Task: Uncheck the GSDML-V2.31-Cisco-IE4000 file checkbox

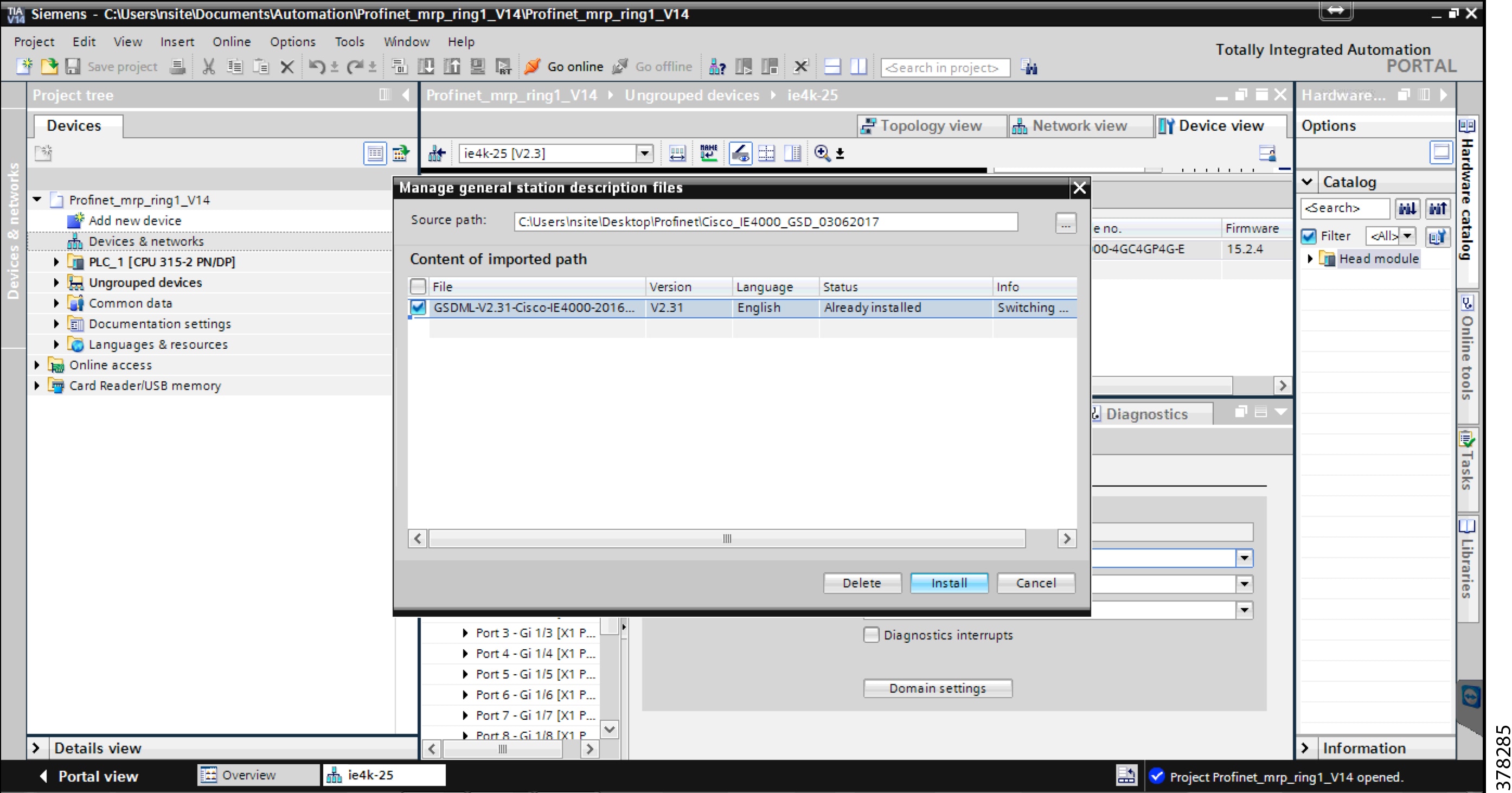Action: (418, 307)
